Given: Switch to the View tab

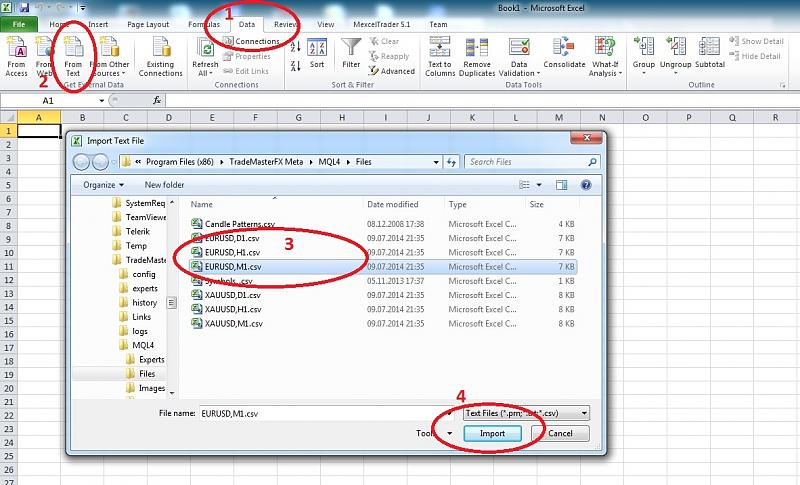Looking at the screenshot, I should tap(325, 24).
